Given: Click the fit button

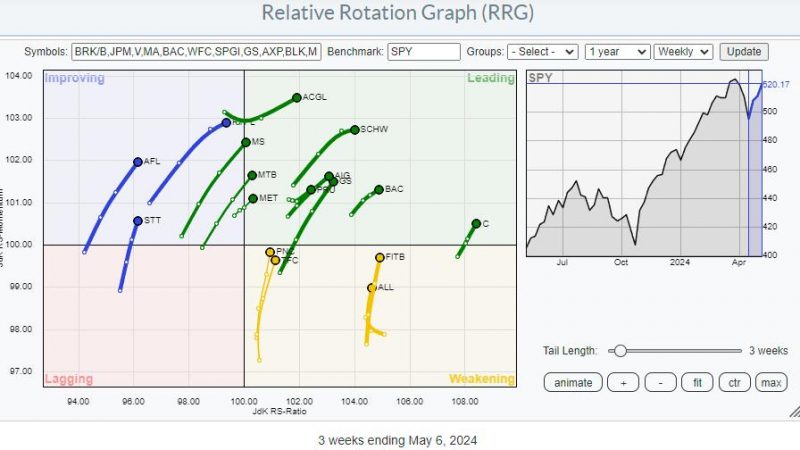Looking at the screenshot, I should coord(697,383).
